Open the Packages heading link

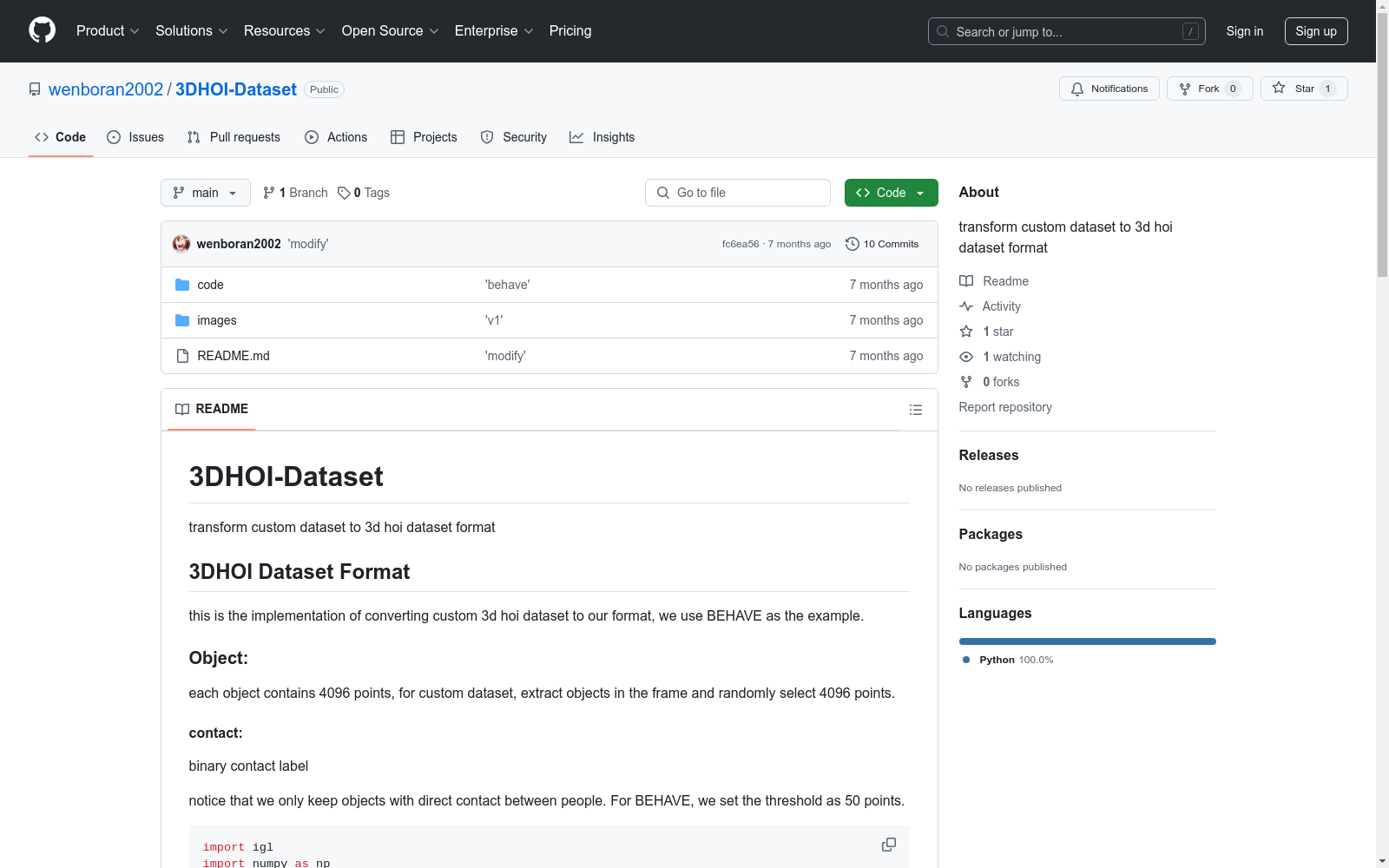click(991, 534)
